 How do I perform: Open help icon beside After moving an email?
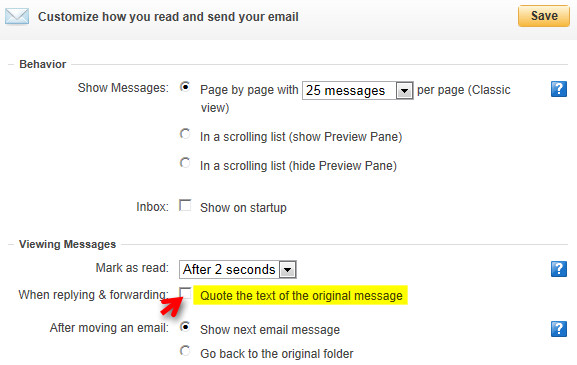click(559, 329)
